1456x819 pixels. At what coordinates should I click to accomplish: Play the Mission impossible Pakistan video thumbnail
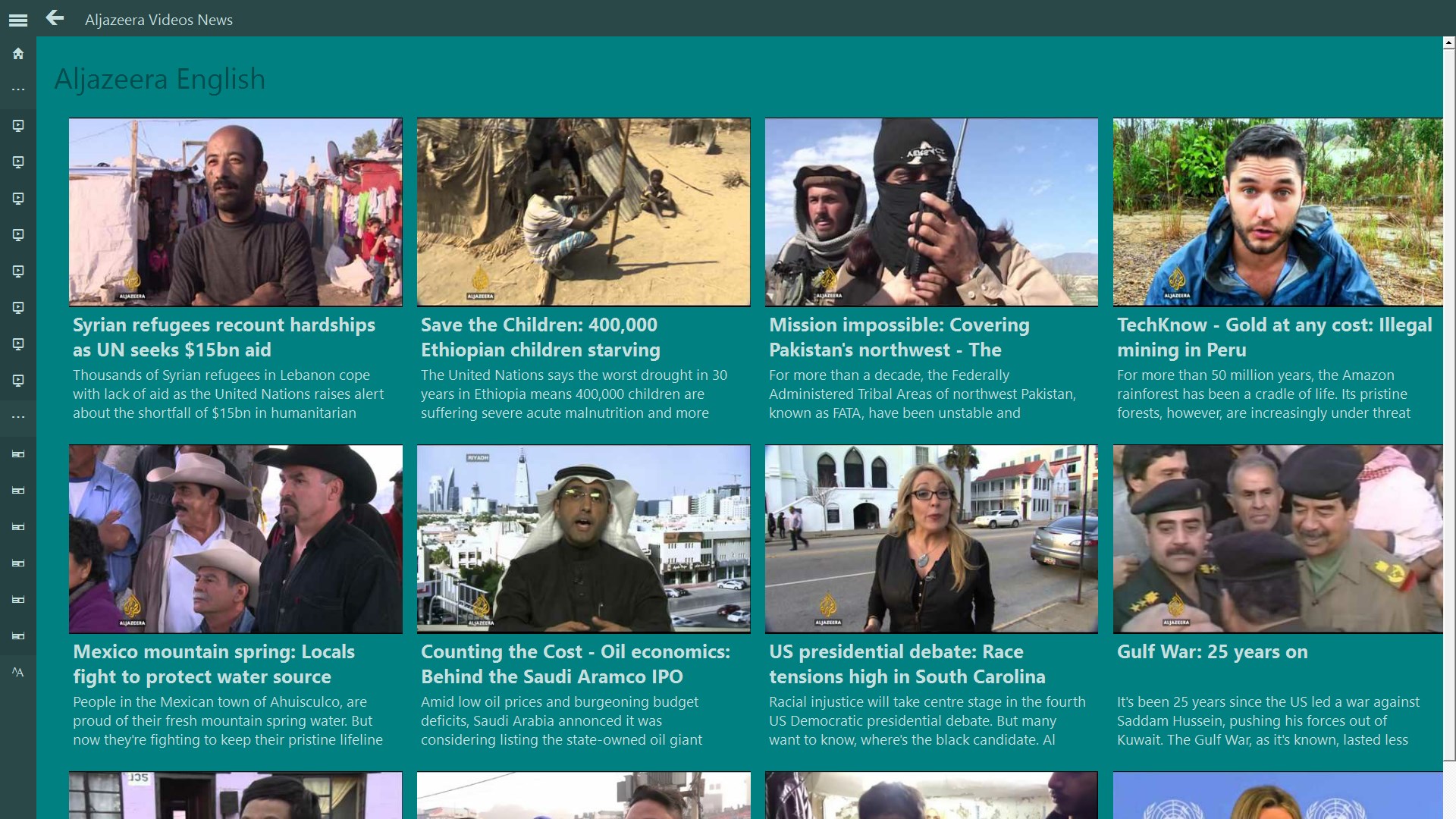click(931, 212)
